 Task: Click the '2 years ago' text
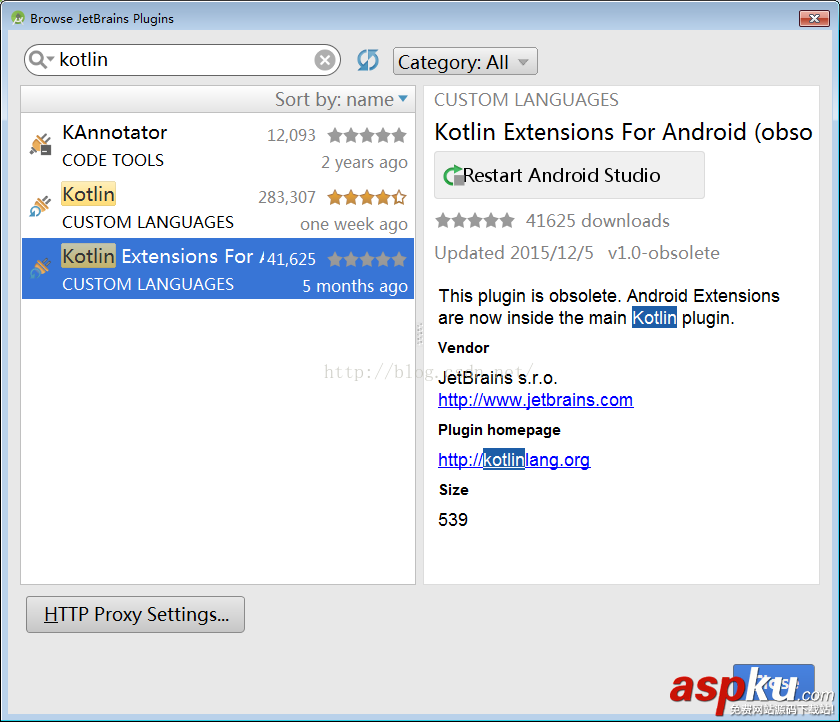tap(364, 162)
